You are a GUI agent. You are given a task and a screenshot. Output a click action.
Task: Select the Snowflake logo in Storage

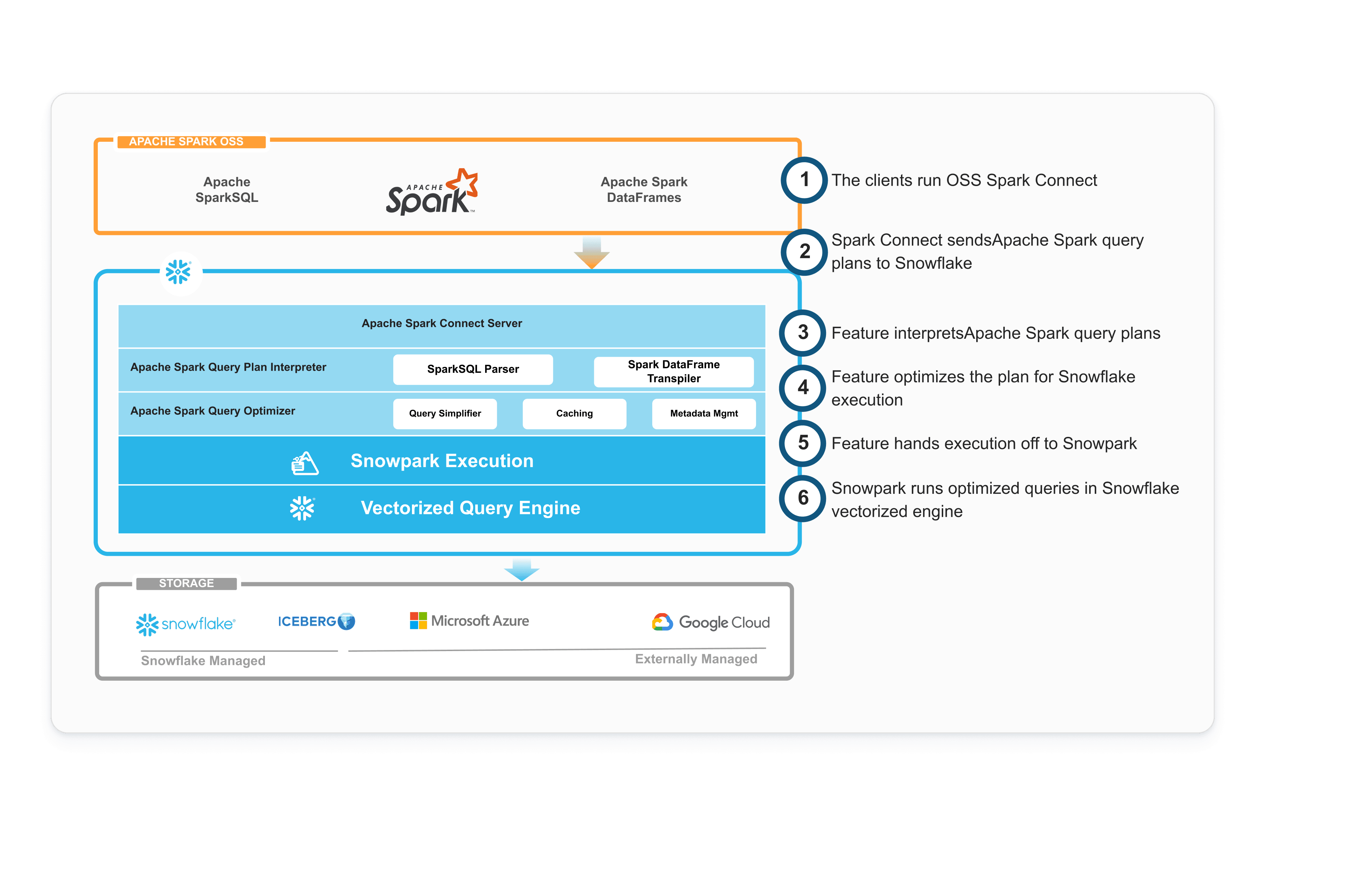tap(186, 624)
